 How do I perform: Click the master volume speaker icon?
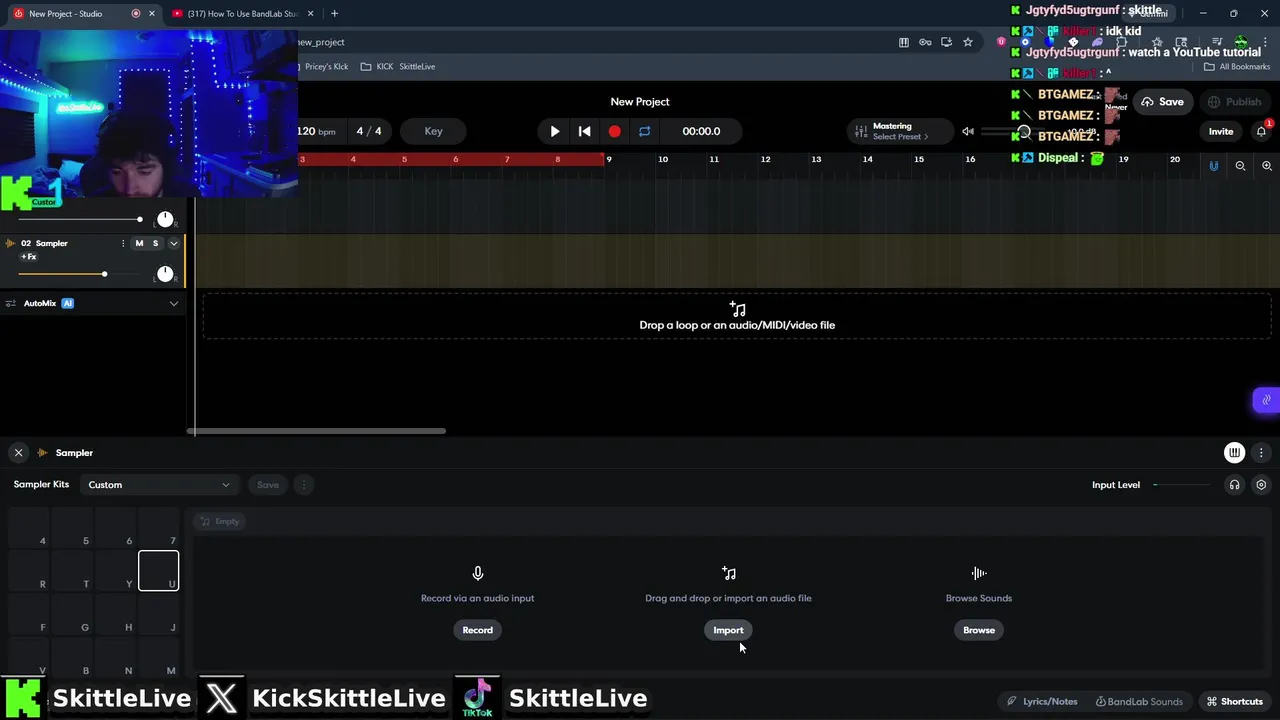pos(967,131)
